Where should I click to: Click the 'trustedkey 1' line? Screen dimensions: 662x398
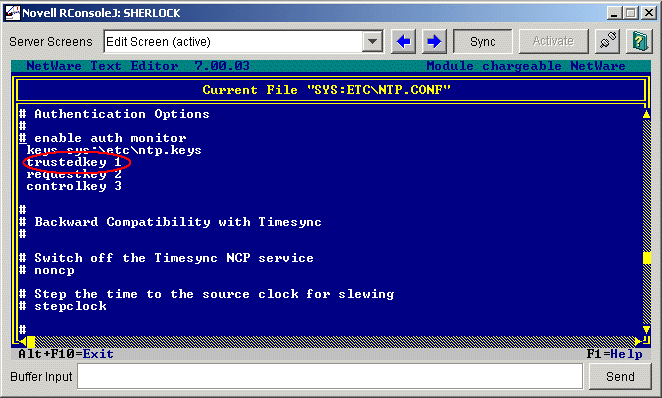pyautogui.click(x=74, y=162)
